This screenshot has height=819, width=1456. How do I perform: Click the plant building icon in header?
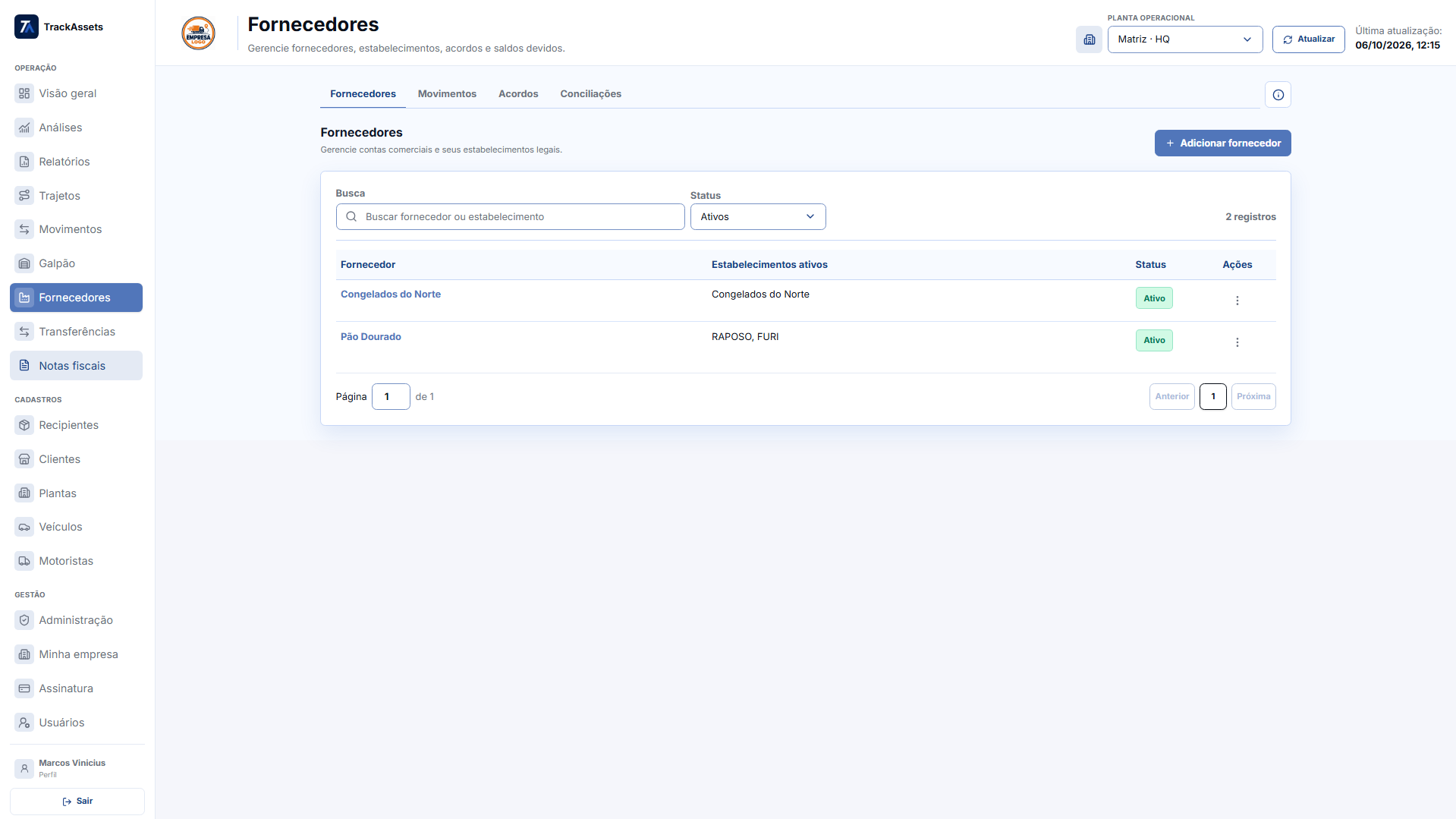coord(1089,39)
